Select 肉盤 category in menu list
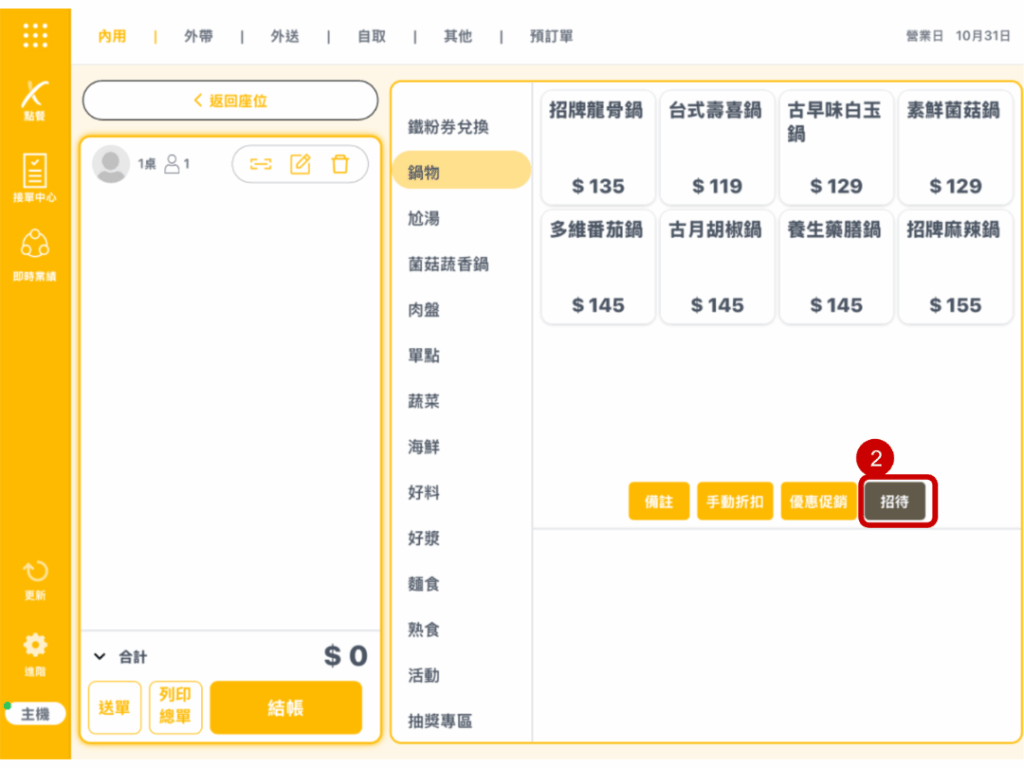 (x=423, y=310)
